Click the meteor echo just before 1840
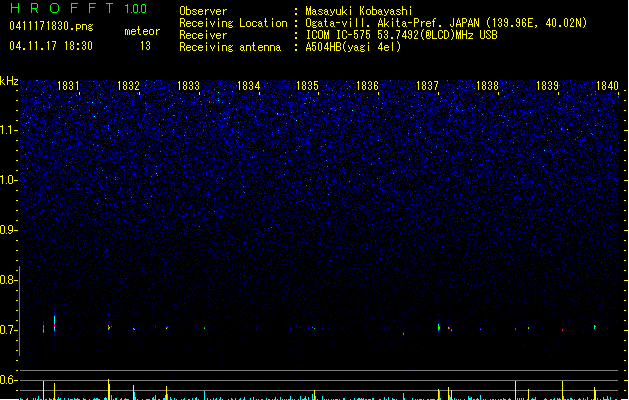629x400 pixels. pos(595,327)
